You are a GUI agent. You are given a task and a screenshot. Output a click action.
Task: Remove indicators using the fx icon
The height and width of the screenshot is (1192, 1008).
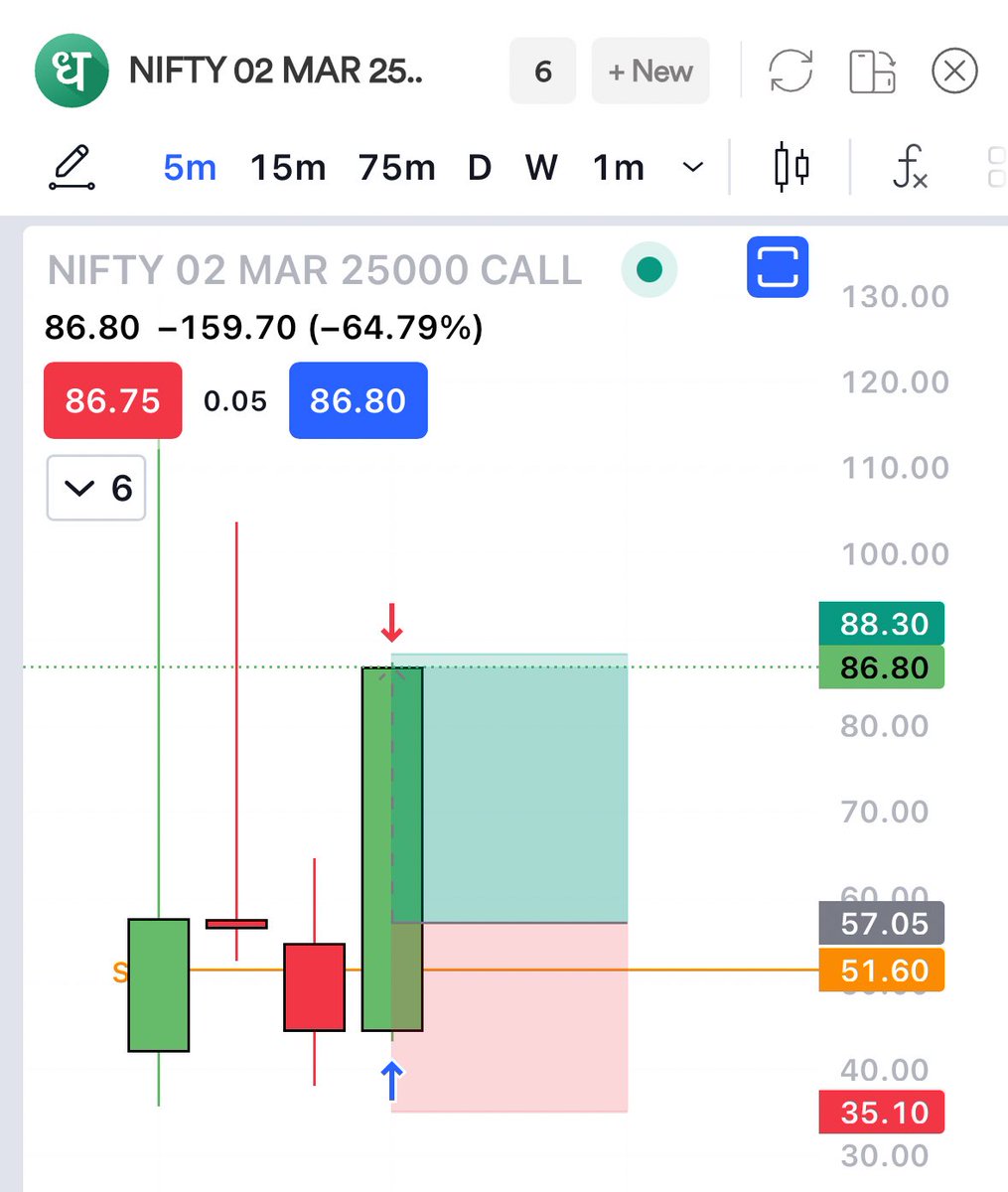[x=910, y=167]
